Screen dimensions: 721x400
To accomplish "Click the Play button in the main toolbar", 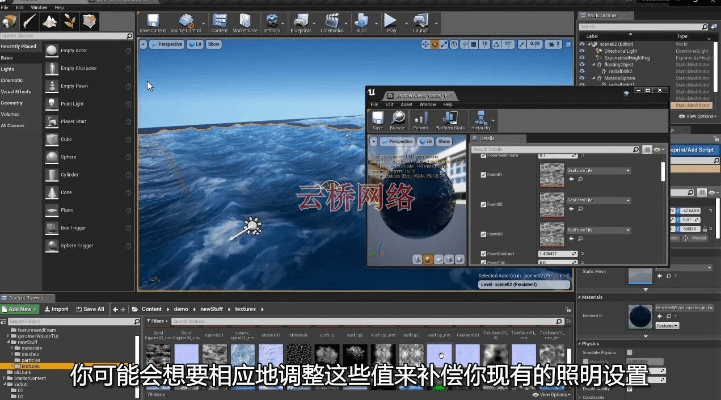I will point(390,22).
